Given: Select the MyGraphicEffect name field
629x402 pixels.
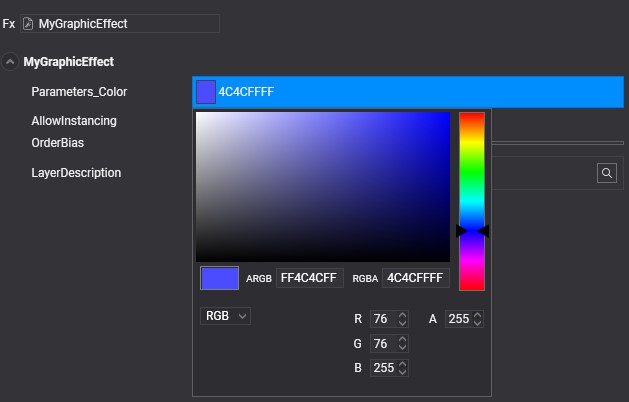Looking at the screenshot, I should coord(125,23).
